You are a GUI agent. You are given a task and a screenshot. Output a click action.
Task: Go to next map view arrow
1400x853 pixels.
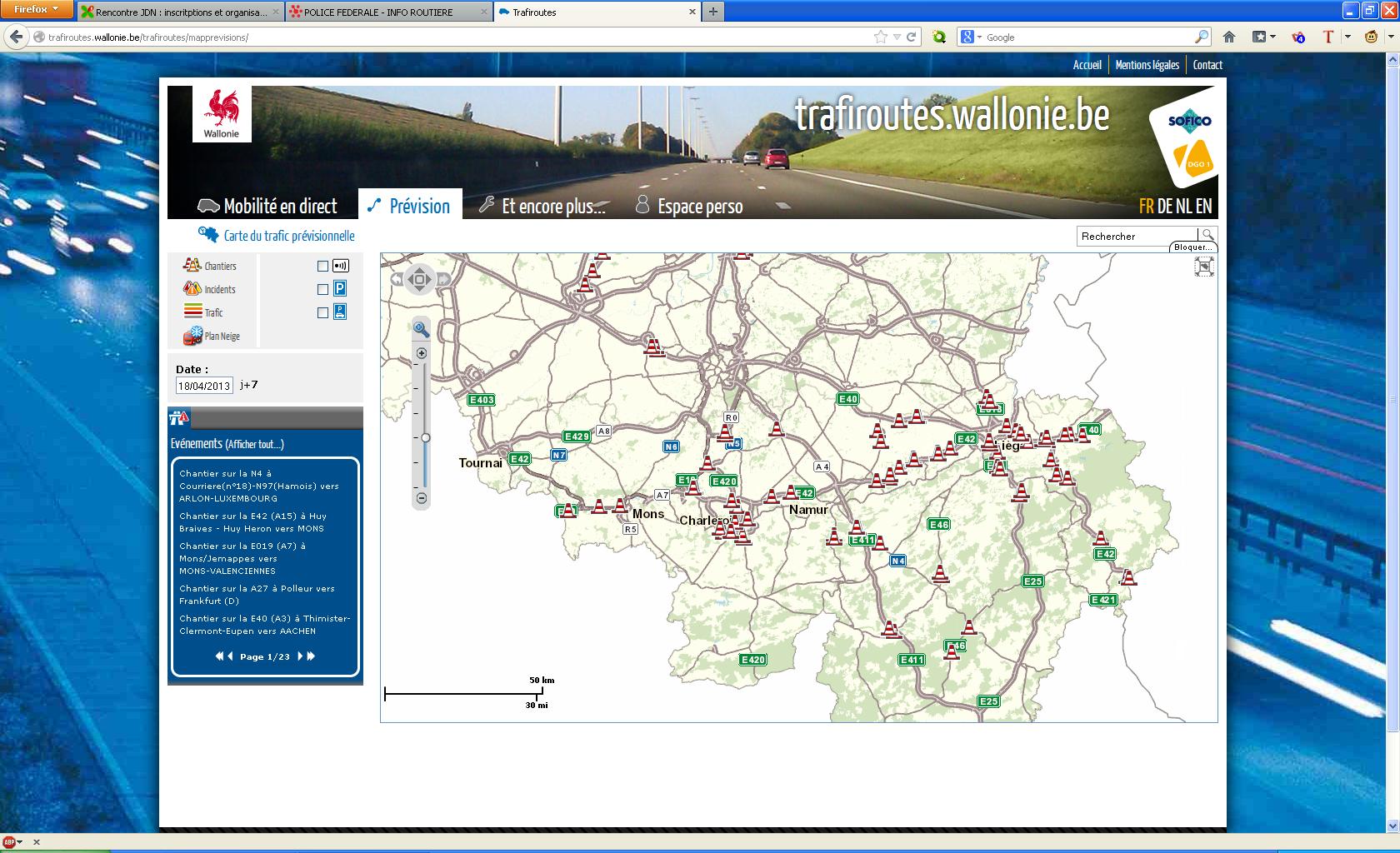click(443, 279)
